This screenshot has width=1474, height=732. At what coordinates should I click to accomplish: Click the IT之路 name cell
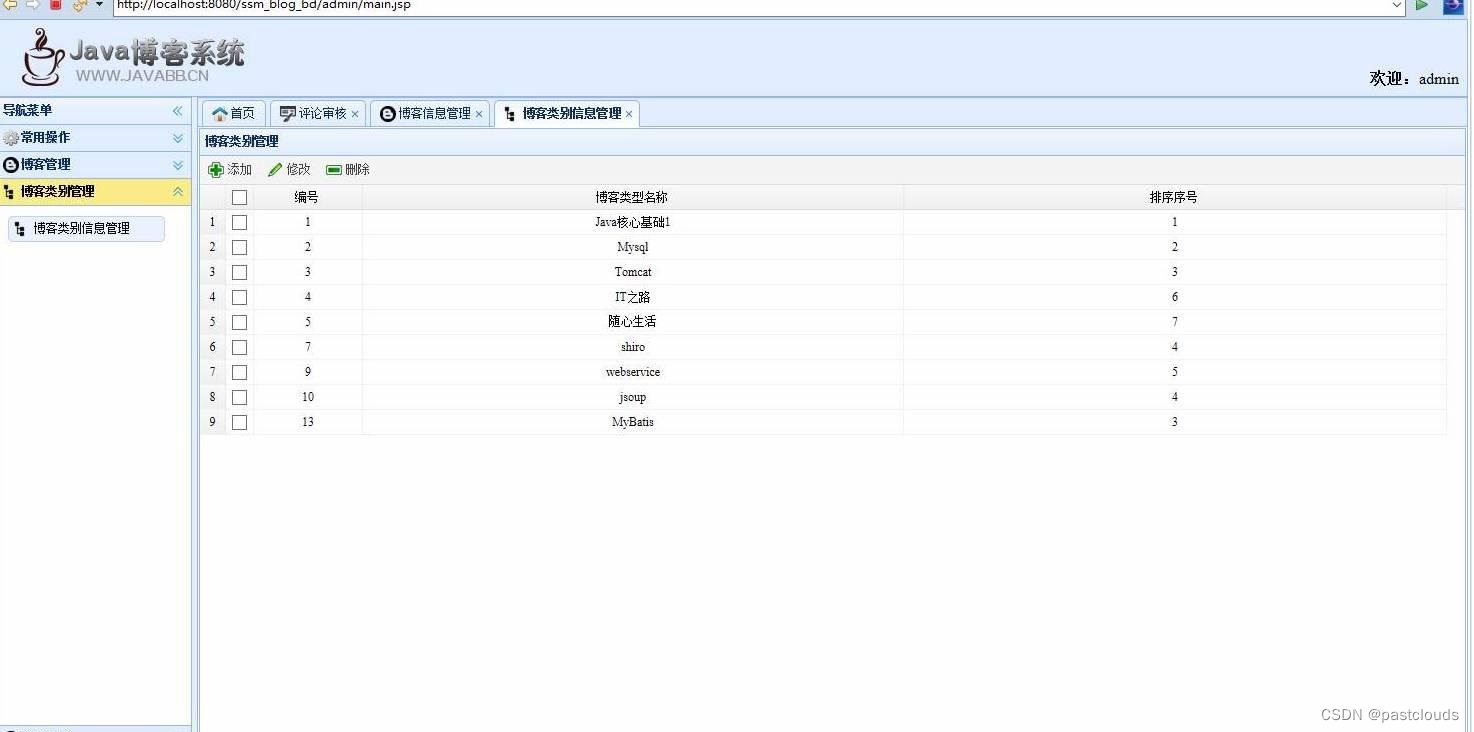point(632,298)
